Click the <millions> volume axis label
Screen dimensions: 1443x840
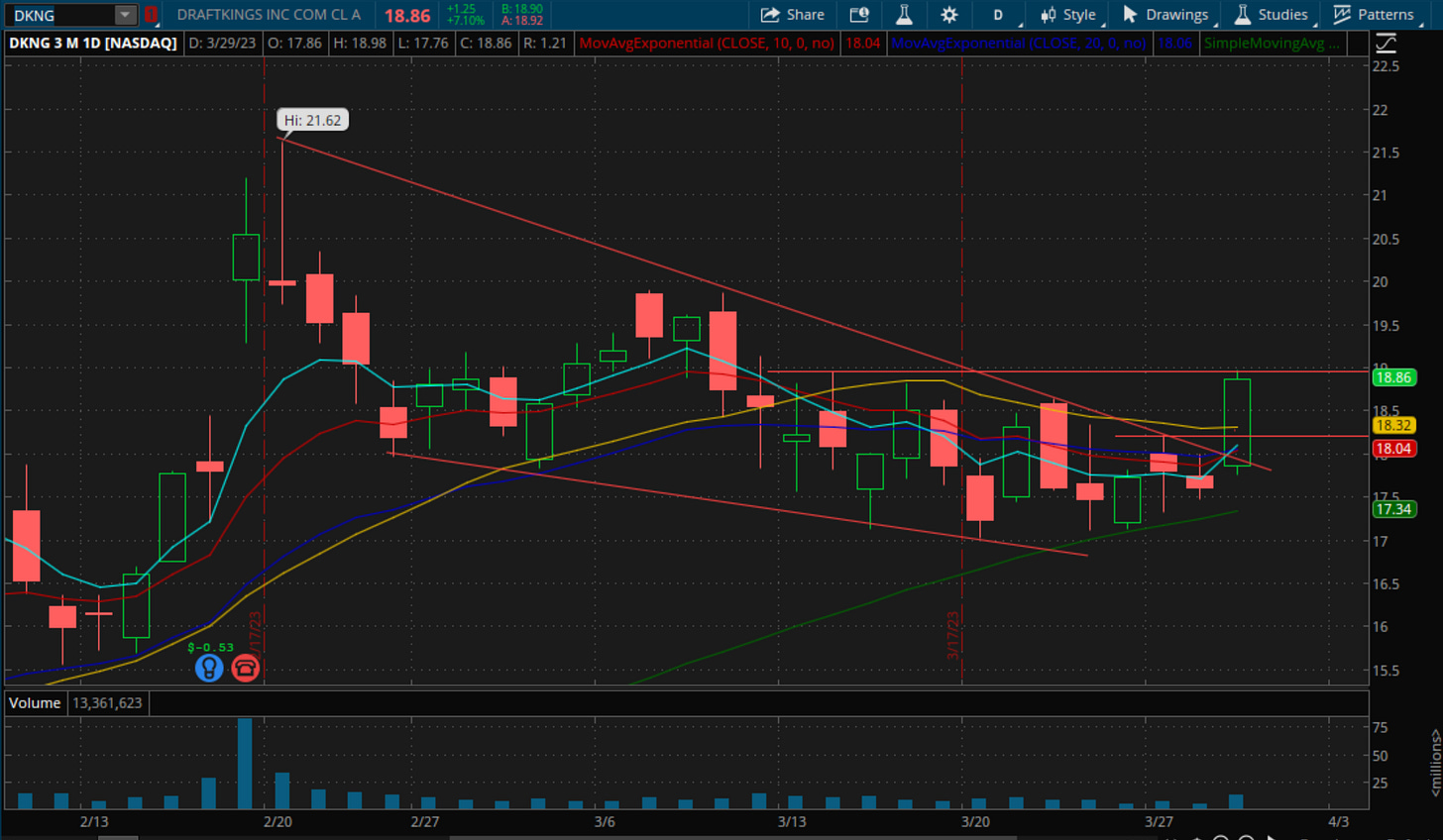(1435, 763)
